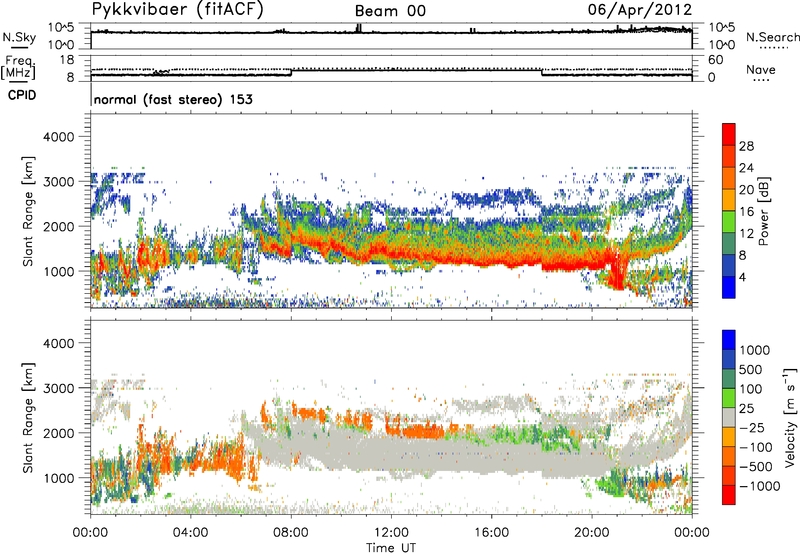Click the 04:00 time axis label
Viewport: 800px width, 554px height.
click(191, 532)
